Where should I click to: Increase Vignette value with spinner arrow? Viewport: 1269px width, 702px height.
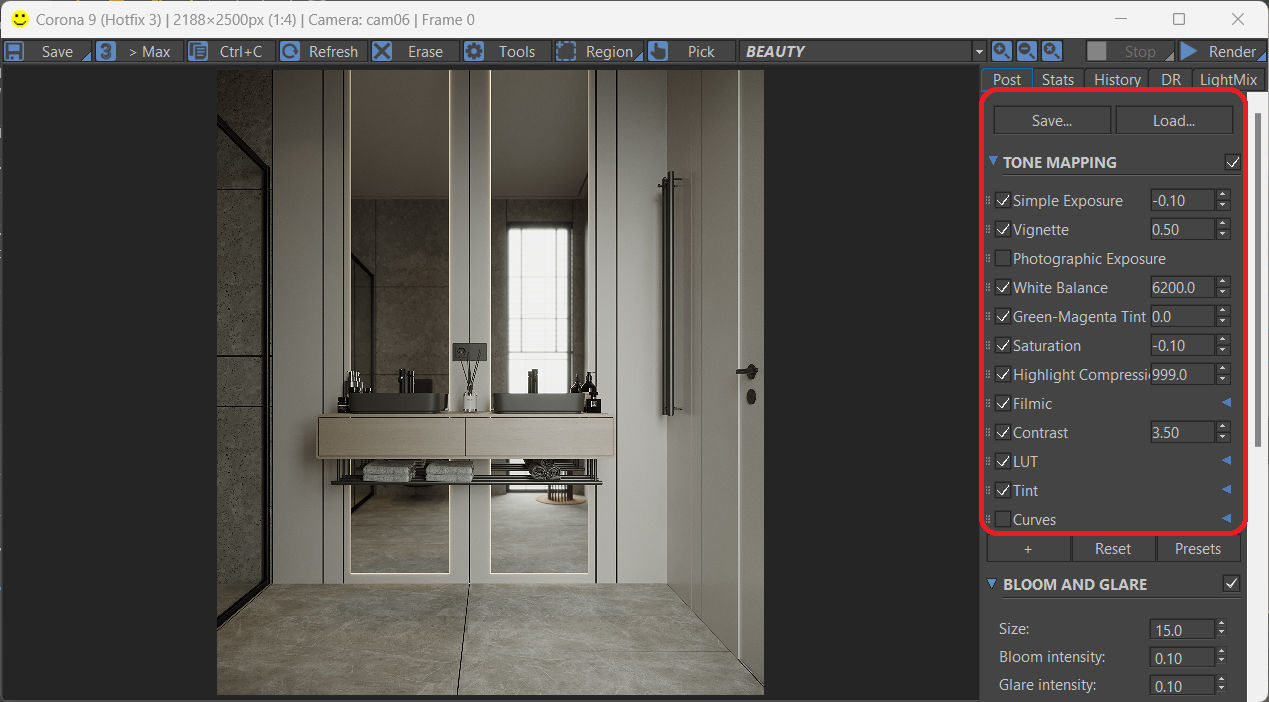coord(1222,224)
